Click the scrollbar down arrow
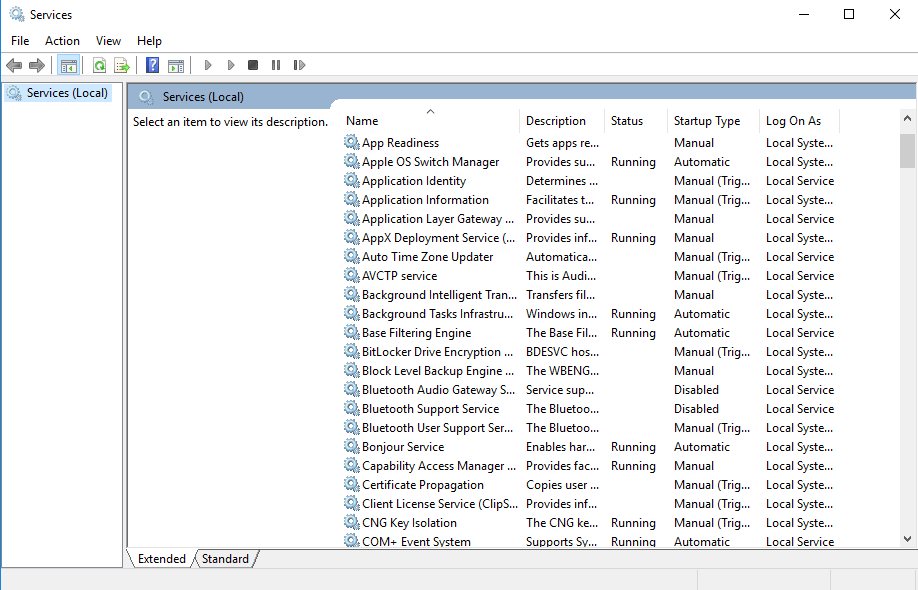The width and height of the screenshot is (918, 590). 907,538
